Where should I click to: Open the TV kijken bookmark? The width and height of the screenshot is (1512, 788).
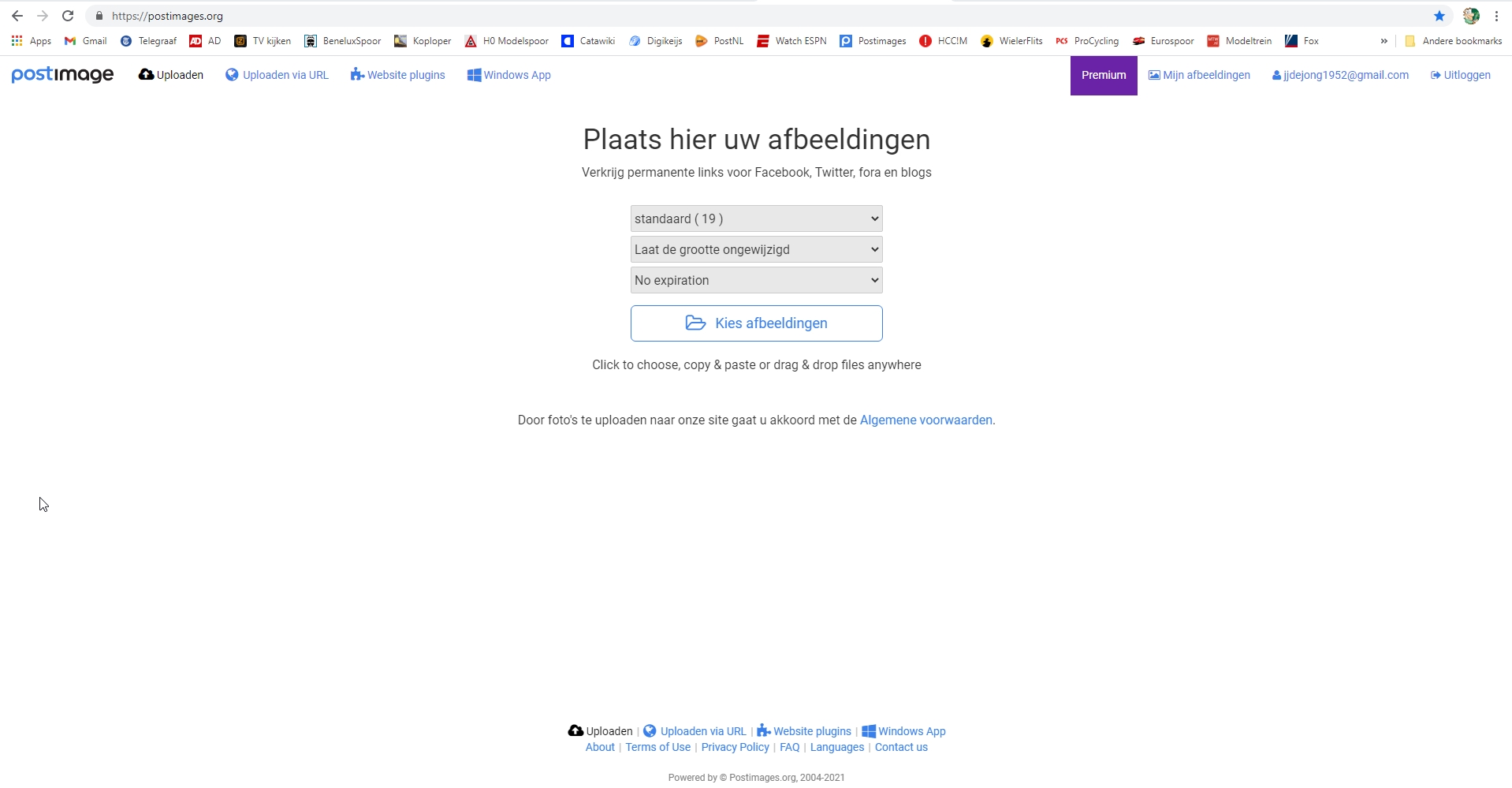[x=263, y=41]
